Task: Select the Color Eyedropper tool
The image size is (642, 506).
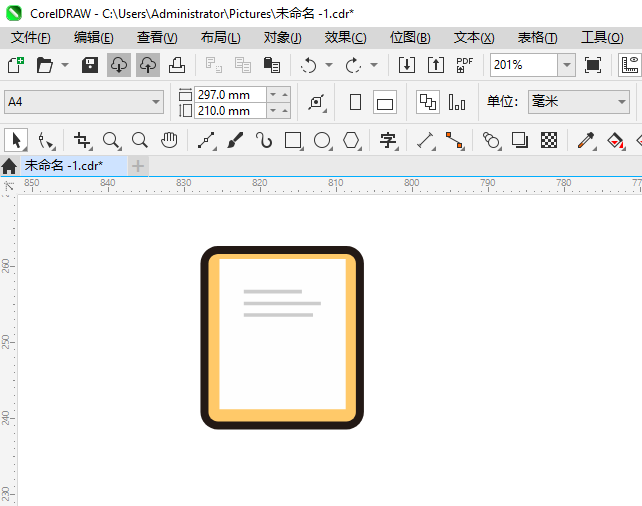Action: pos(586,140)
